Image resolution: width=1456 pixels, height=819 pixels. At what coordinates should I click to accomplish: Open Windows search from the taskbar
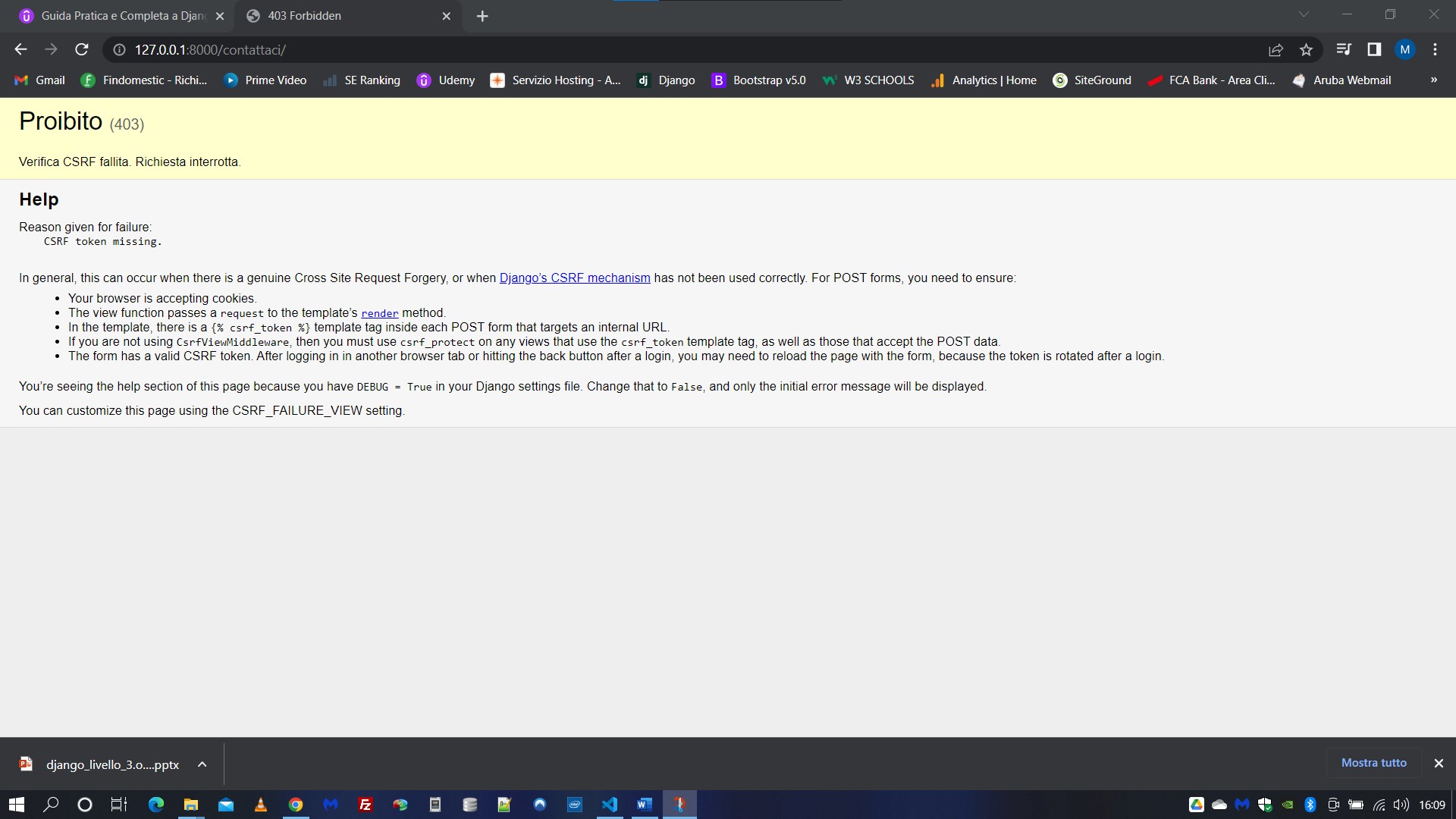(x=51, y=805)
